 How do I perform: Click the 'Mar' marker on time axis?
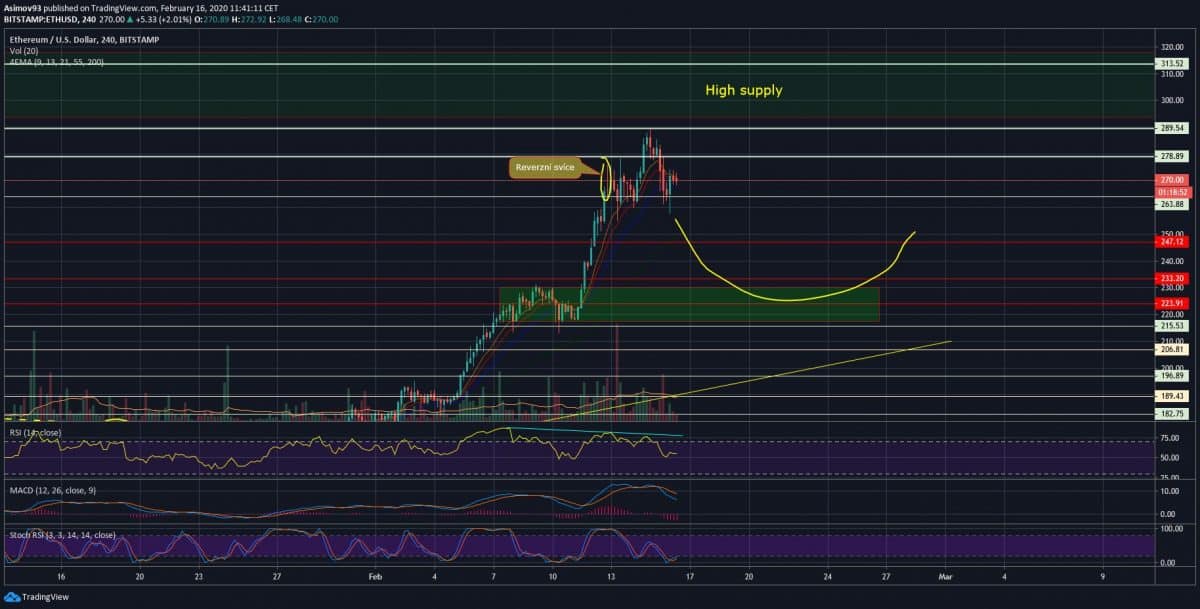coord(945,577)
